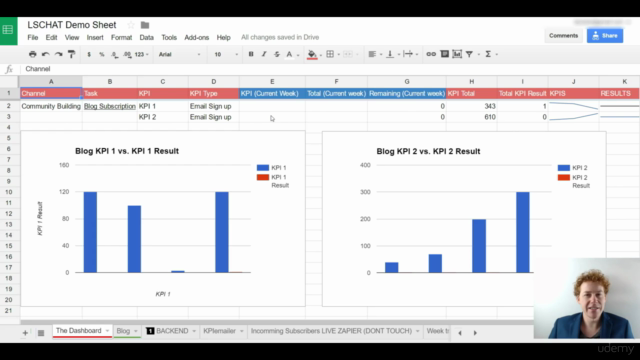Toggle bold formatting
Image resolution: width=640 pixels, height=360 pixels.
click(251, 54)
